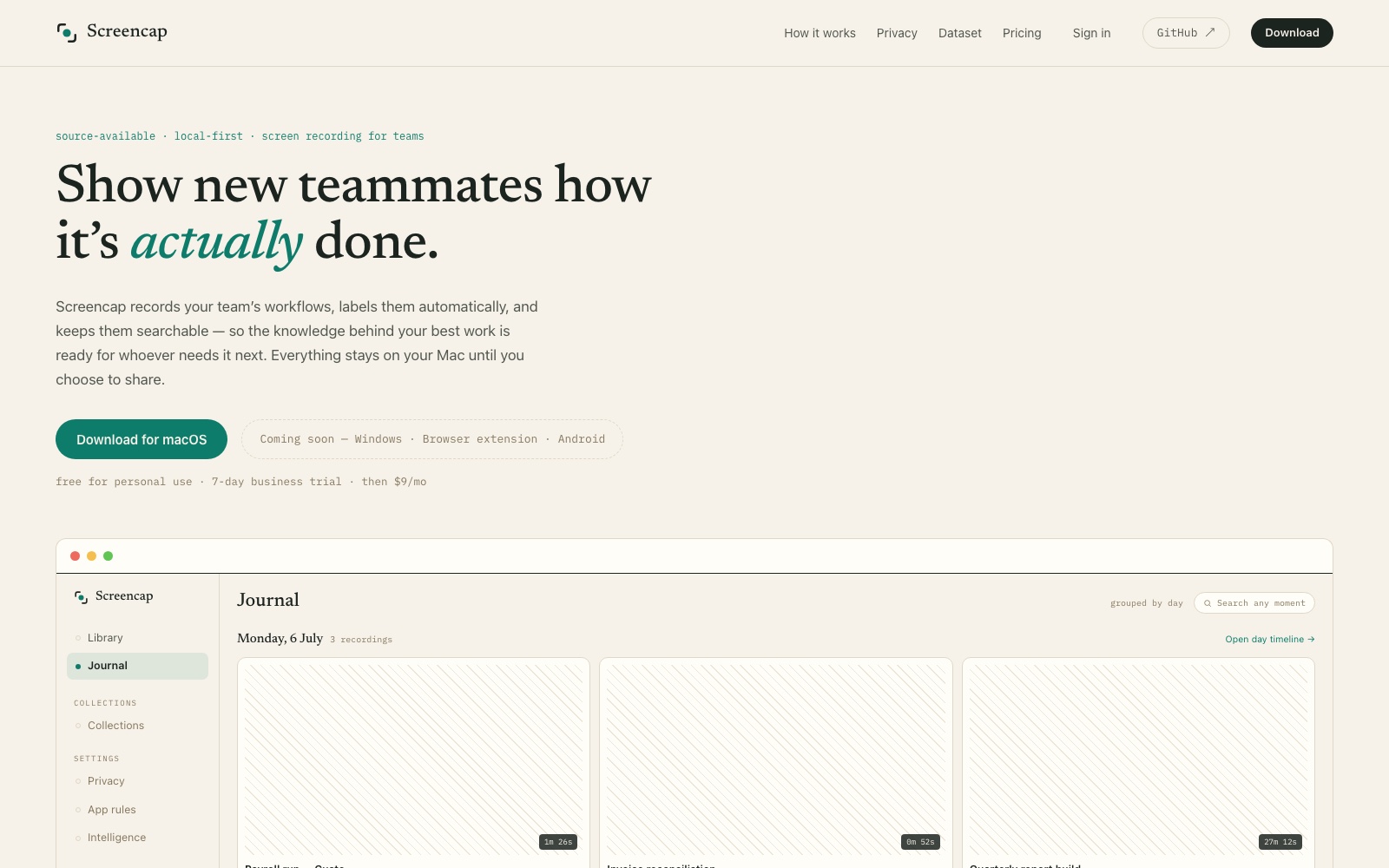Open App rules in the sidebar

click(x=137, y=810)
